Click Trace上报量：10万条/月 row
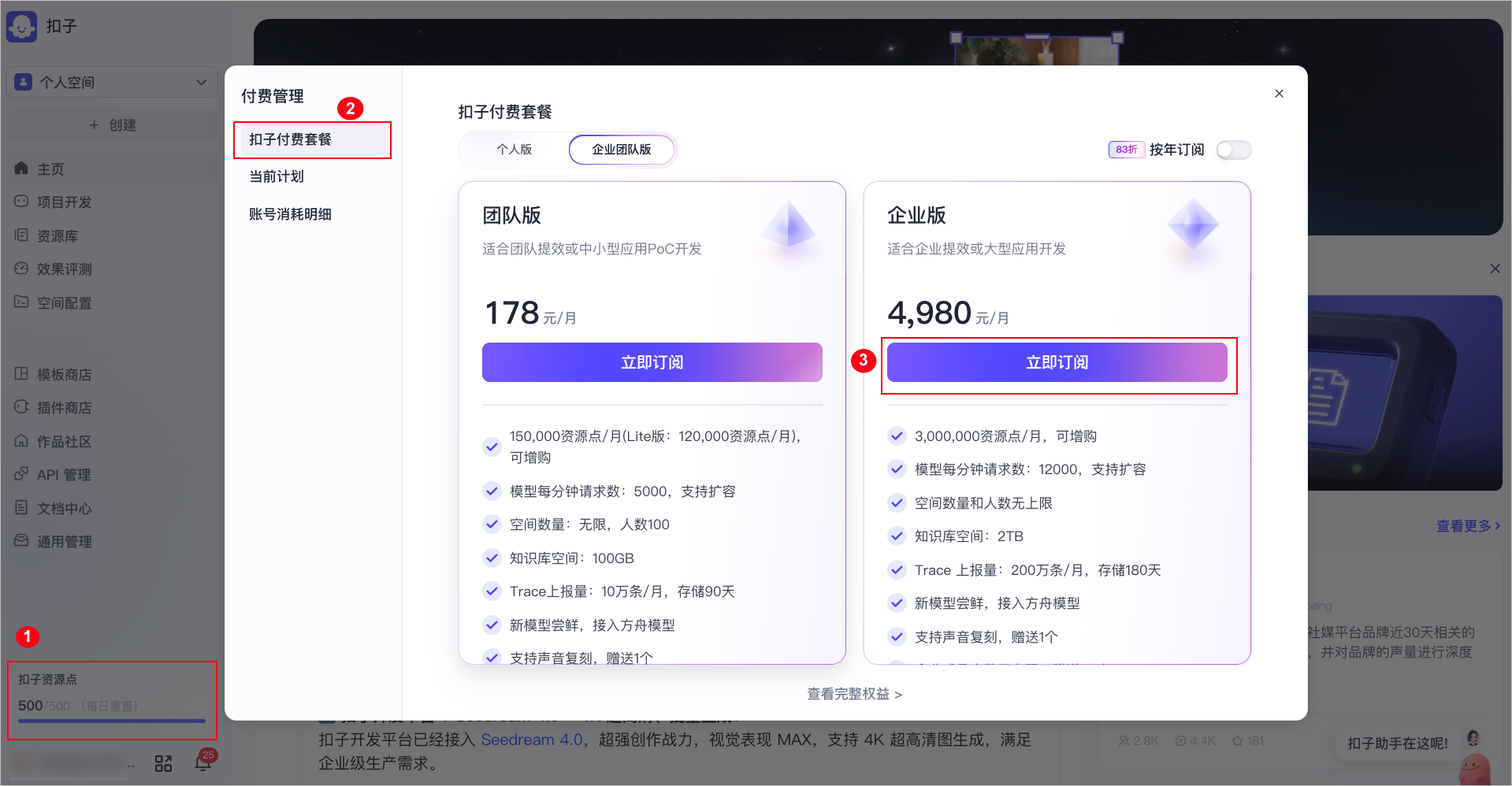 [609, 591]
